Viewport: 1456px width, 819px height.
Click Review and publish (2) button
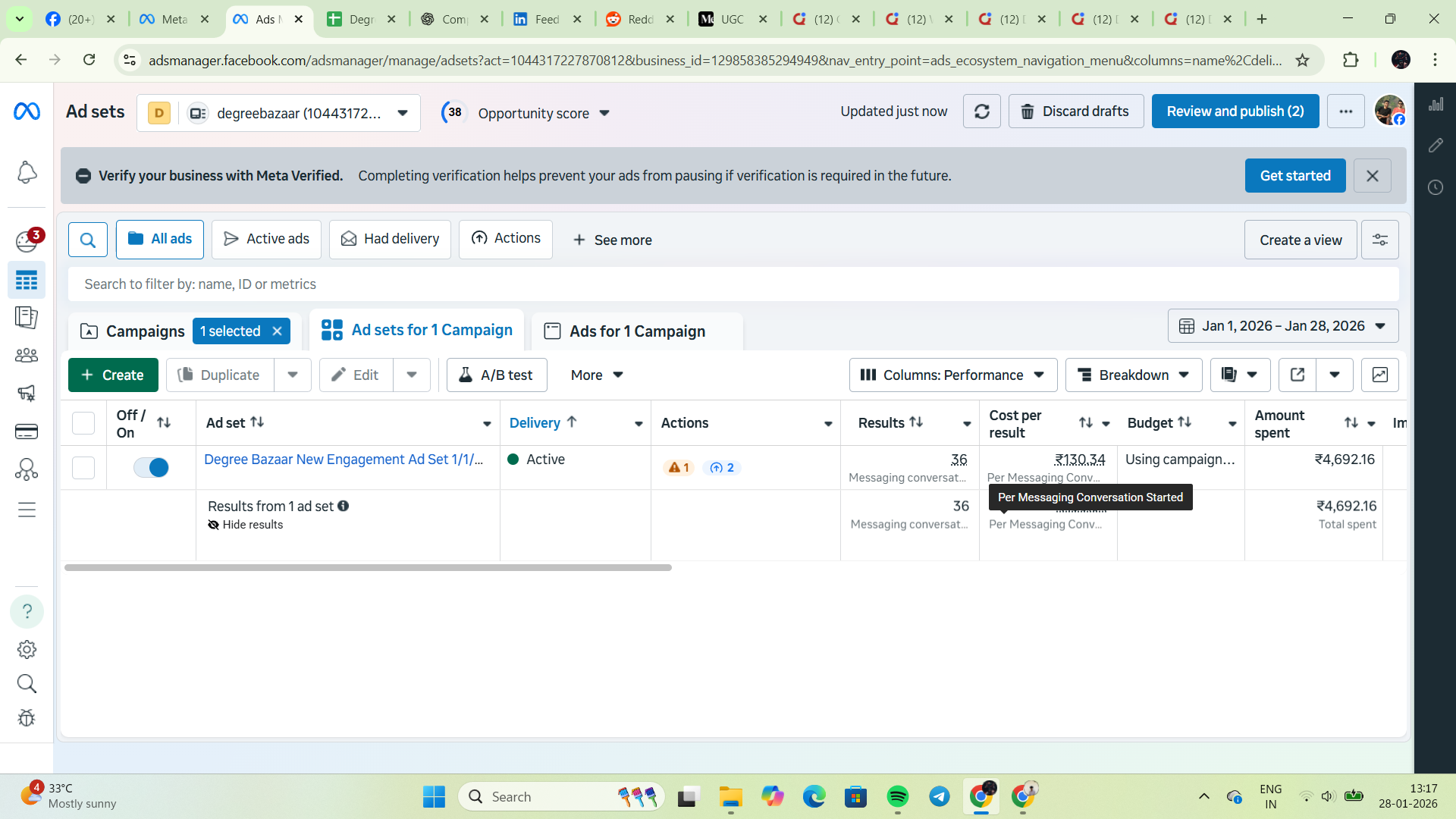coord(1235,111)
